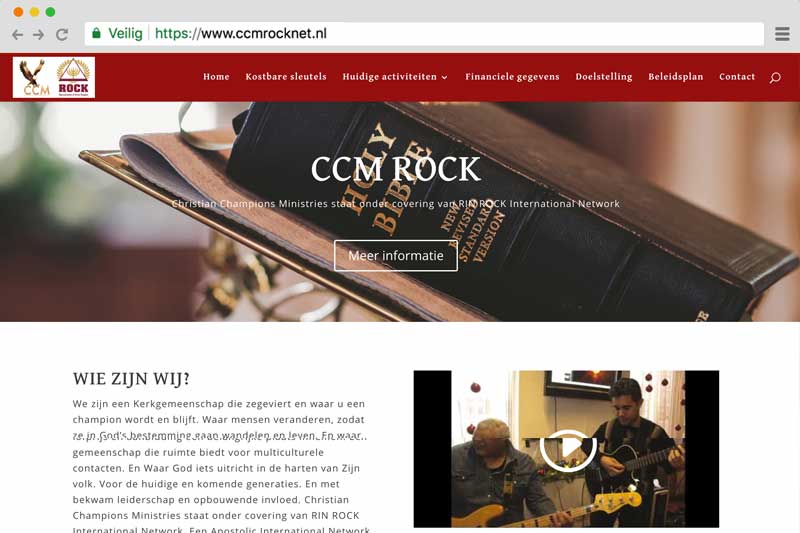Open the Beleidsplan page

(x=676, y=77)
